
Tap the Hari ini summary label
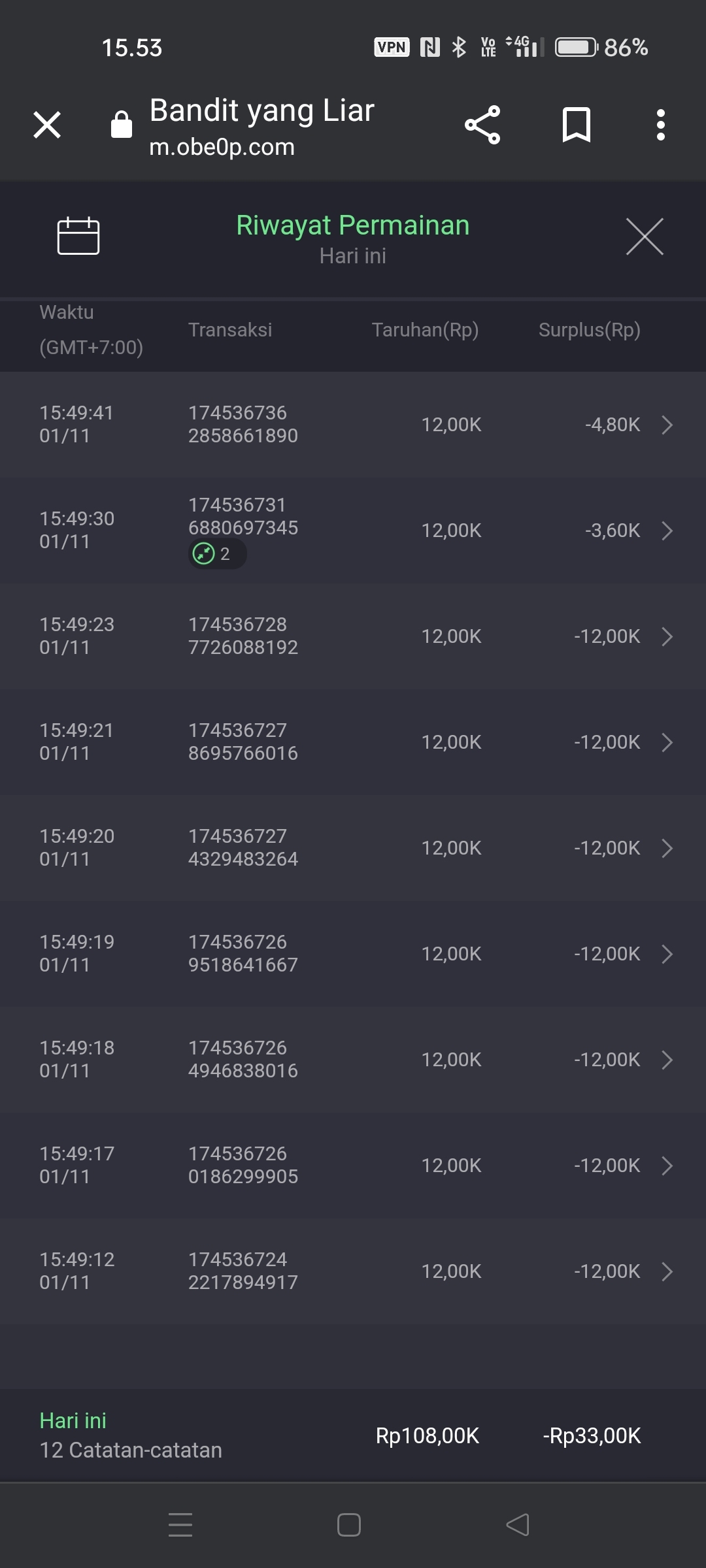click(x=73, y=1420)
